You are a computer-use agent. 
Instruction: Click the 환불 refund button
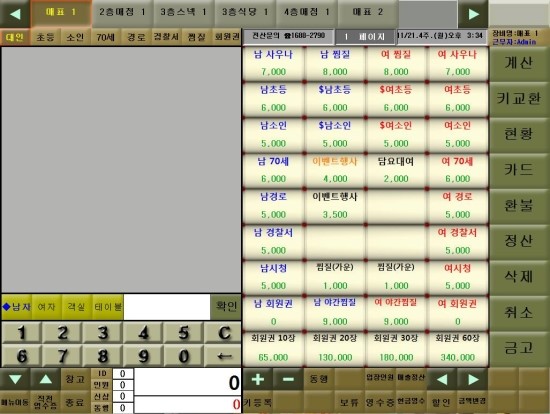click(518, 206)
